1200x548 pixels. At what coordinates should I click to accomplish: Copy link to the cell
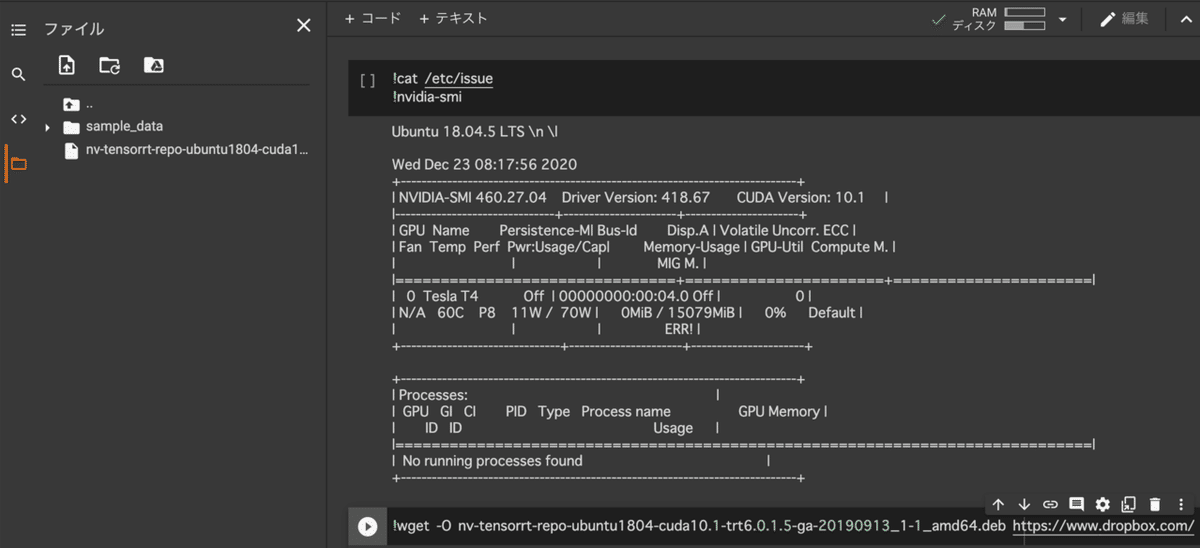click(1050, 505)
